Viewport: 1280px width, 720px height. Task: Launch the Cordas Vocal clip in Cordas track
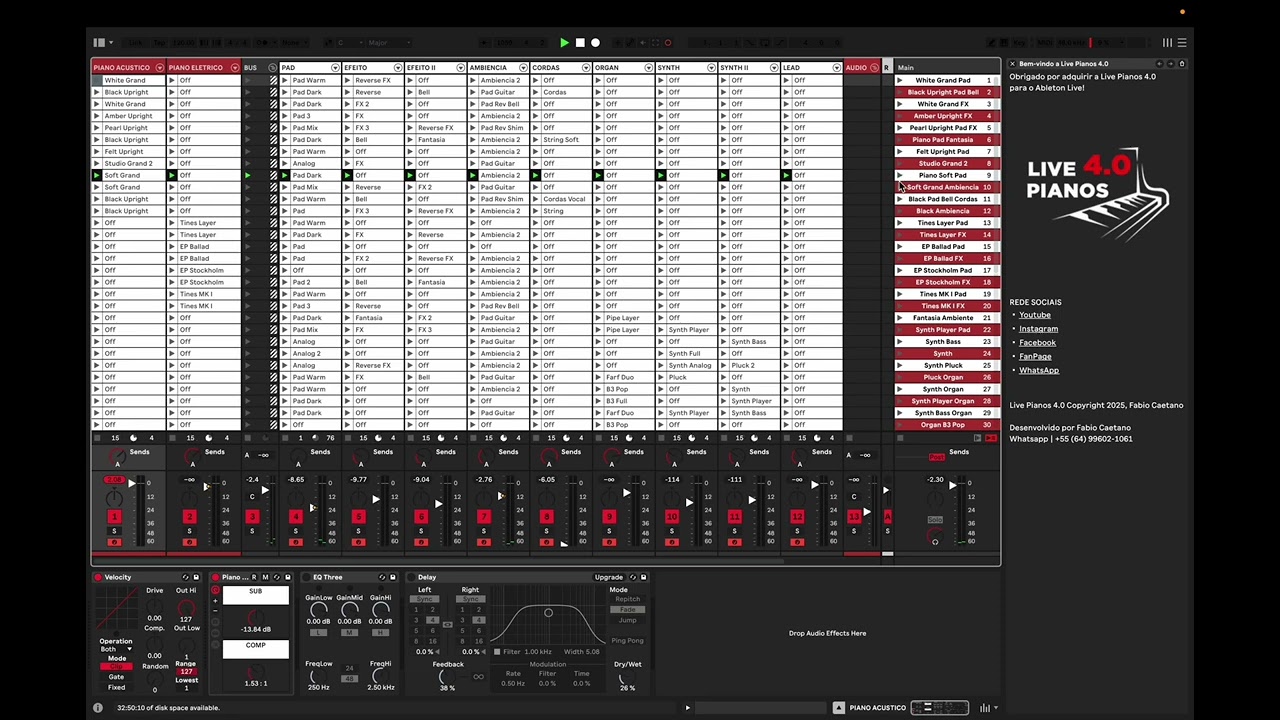coord(535,199)
